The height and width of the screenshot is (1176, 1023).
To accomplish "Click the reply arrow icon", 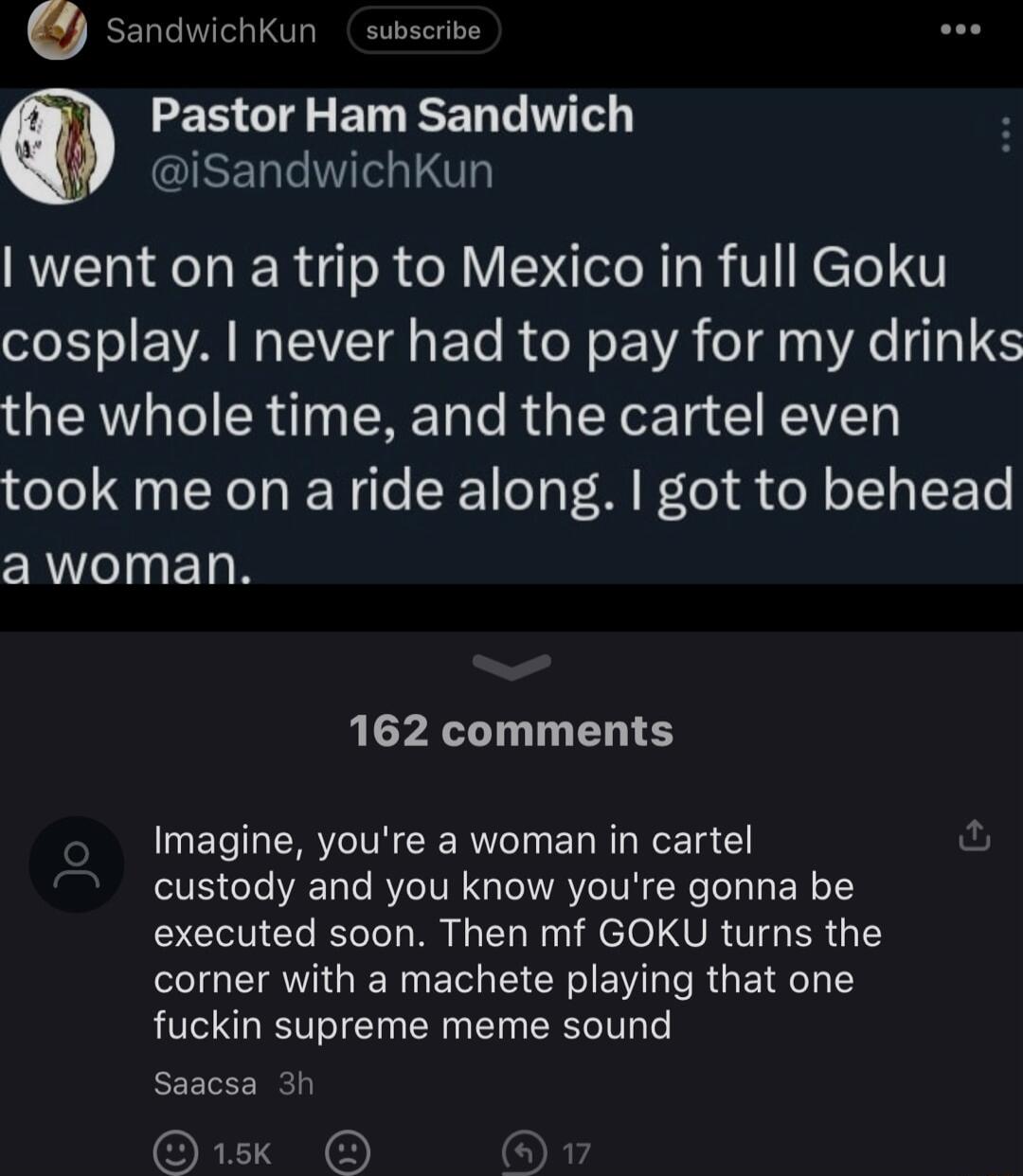I will (x=524, y=1152).
